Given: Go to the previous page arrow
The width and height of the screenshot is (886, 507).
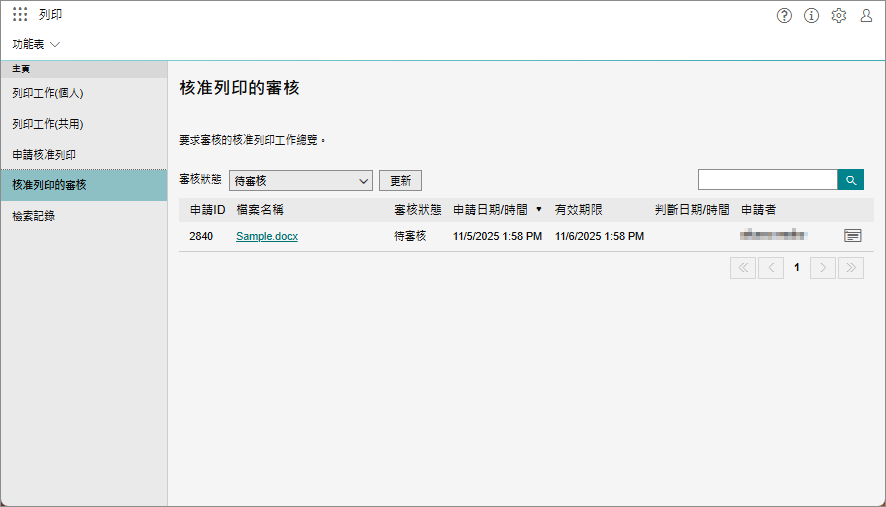Looking at the screenshot, I should click(770, 267).
